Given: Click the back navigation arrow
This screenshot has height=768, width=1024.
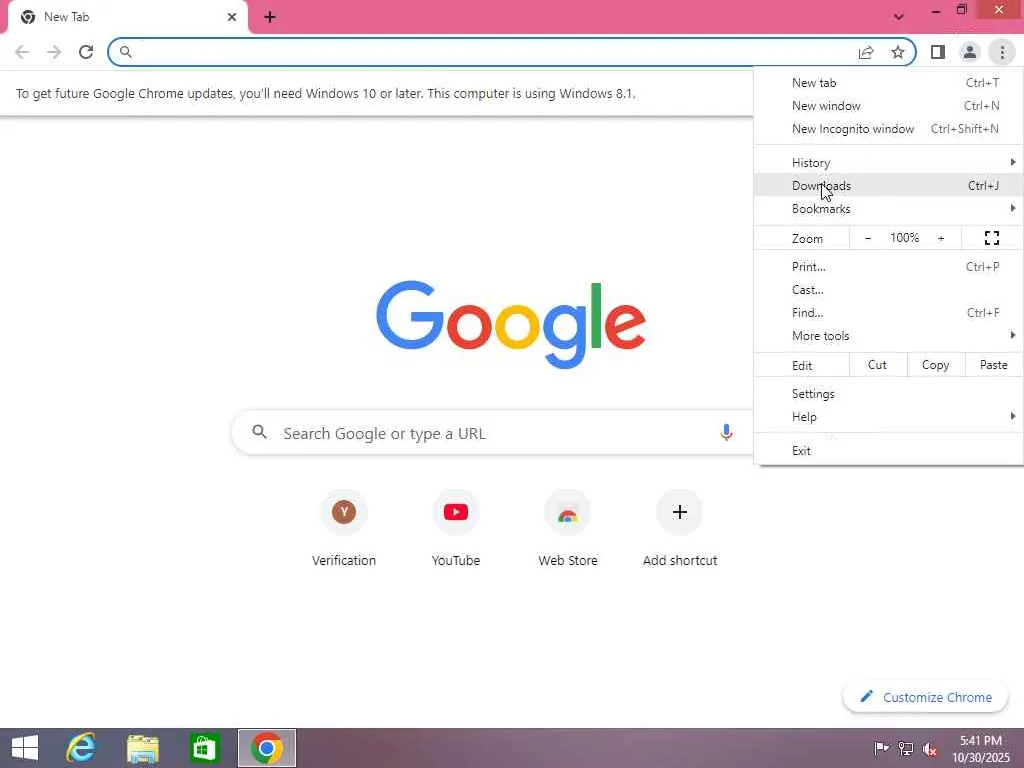Looking at the screenshot, I should pos(22,52).
